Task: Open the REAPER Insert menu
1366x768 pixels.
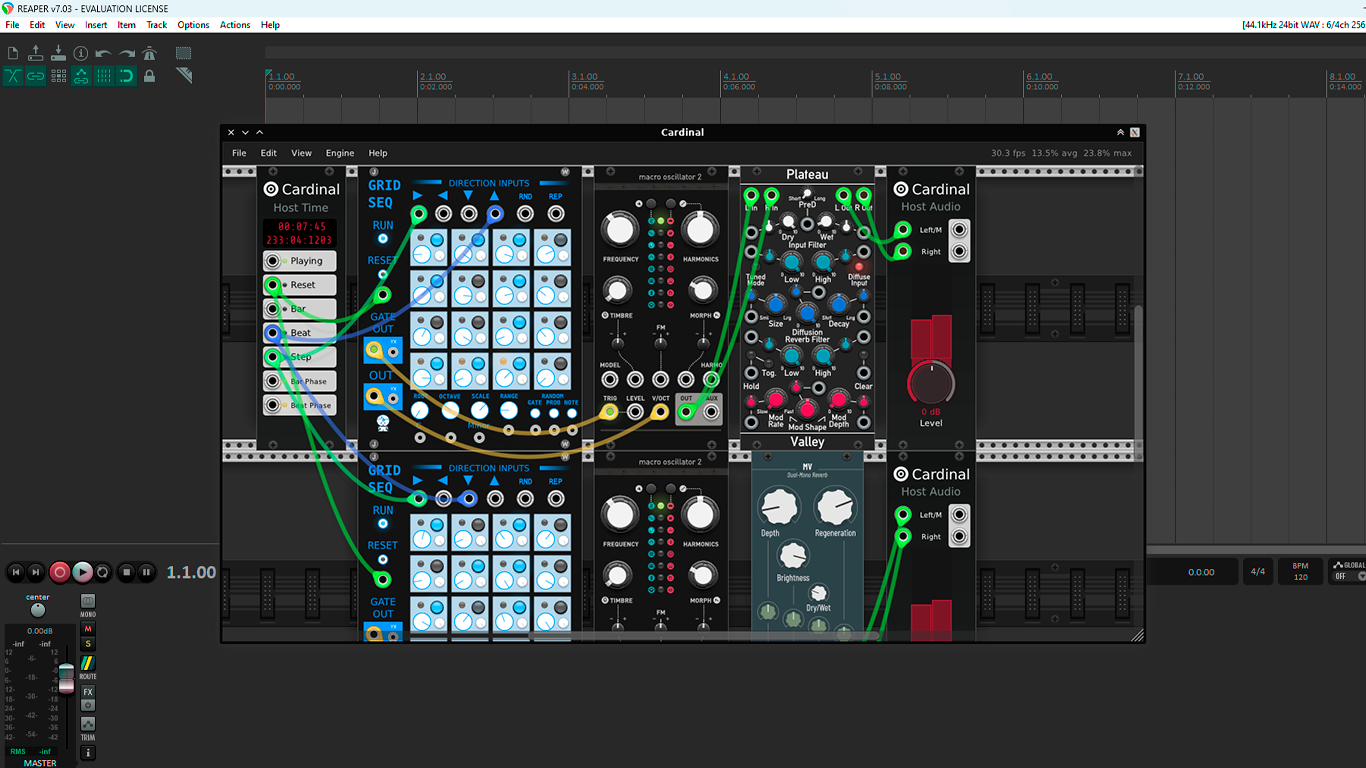Action: 96,25
